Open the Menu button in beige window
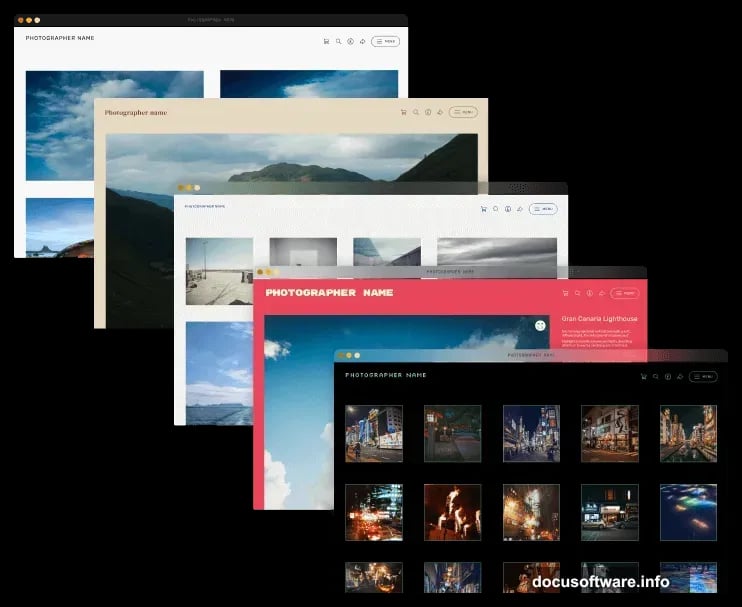 tap(463, 112)
